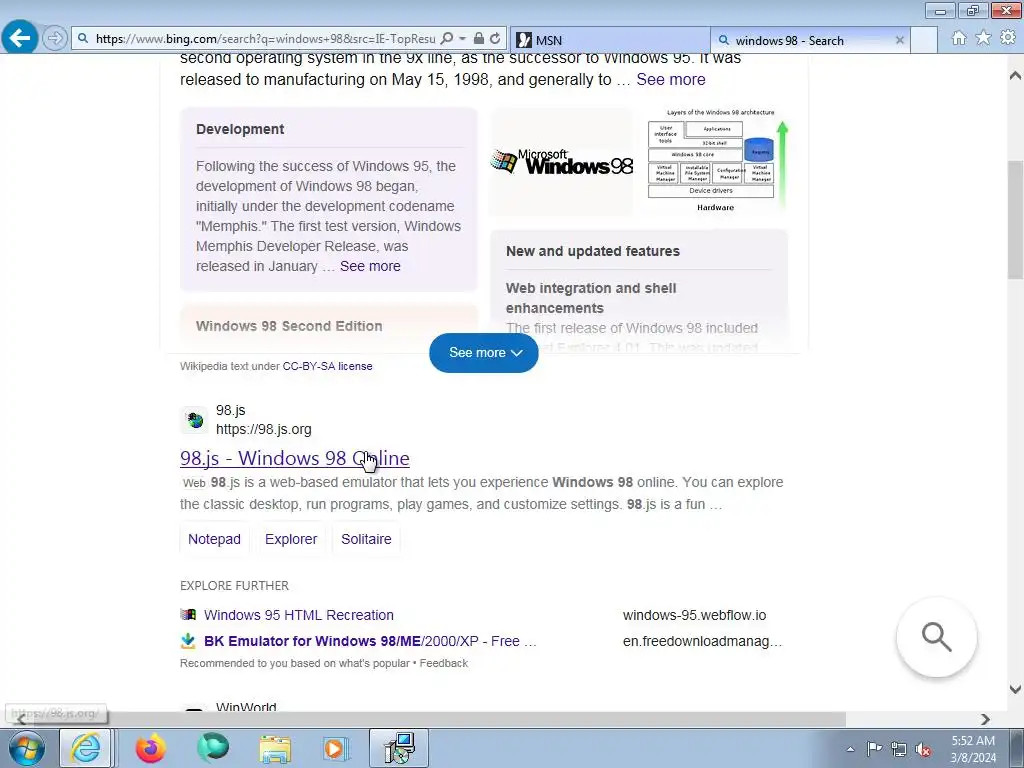Open a new blank tab
Viewport: 1024px width, 768px height.
click(923, 40)
